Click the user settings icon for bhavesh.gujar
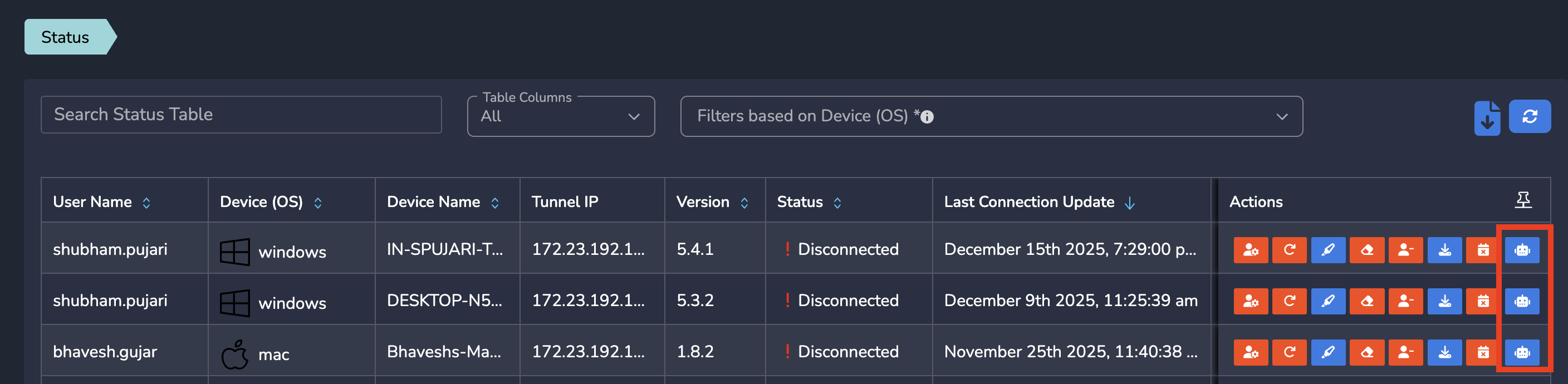Image resolution: width=1568 pixels, height=384 pixels. point(1250,352)
